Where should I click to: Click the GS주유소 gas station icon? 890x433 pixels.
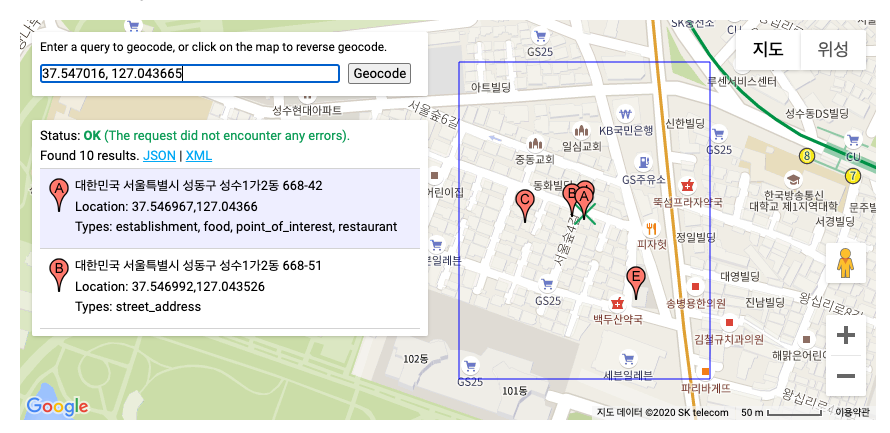pyautogui.click(x=643, y=162)
